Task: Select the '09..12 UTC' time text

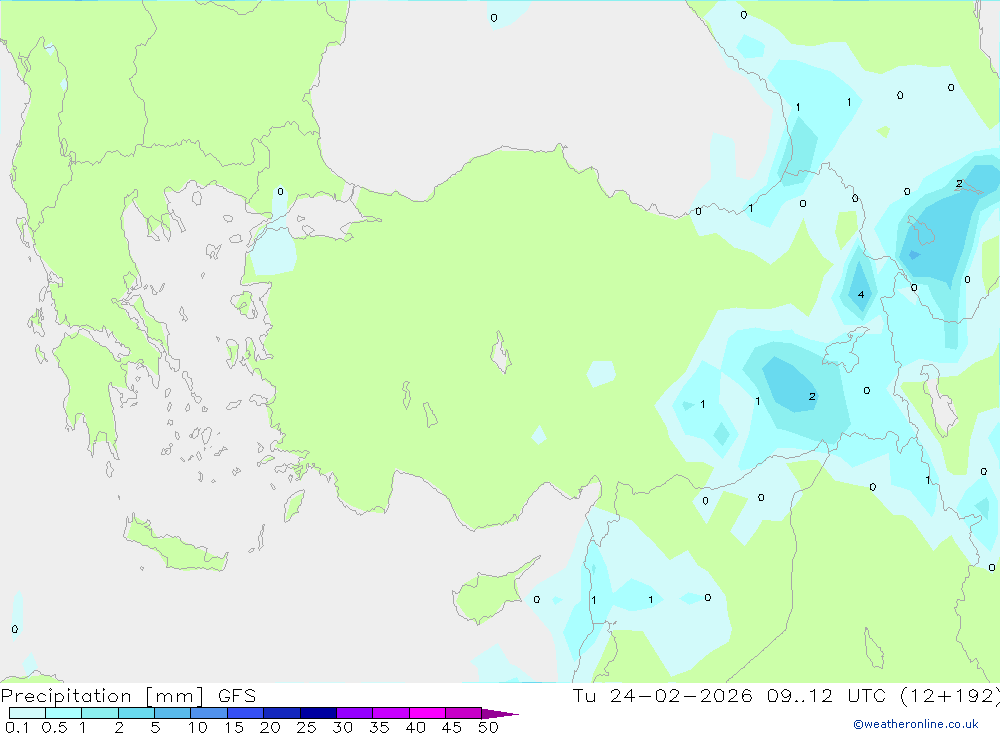Action: point(826,696)
